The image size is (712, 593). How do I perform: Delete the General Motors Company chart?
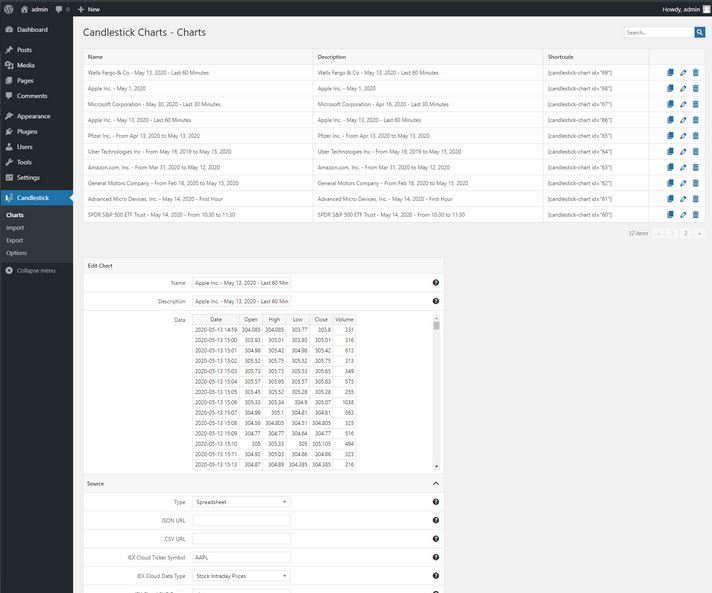(696, 183)
